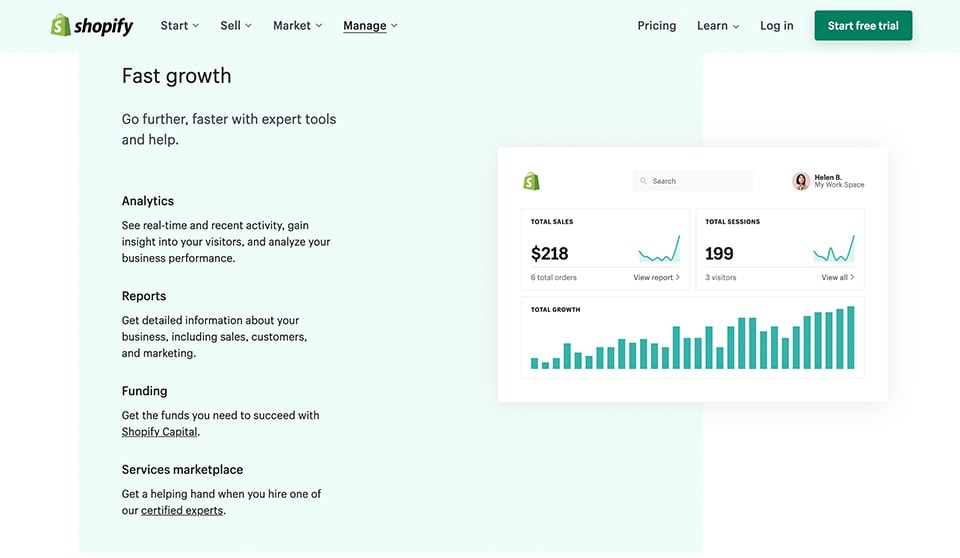The height and width of the screenshot is (558, 960).
Task: Click the Analytics heading
Action: [x=148, y=201]
